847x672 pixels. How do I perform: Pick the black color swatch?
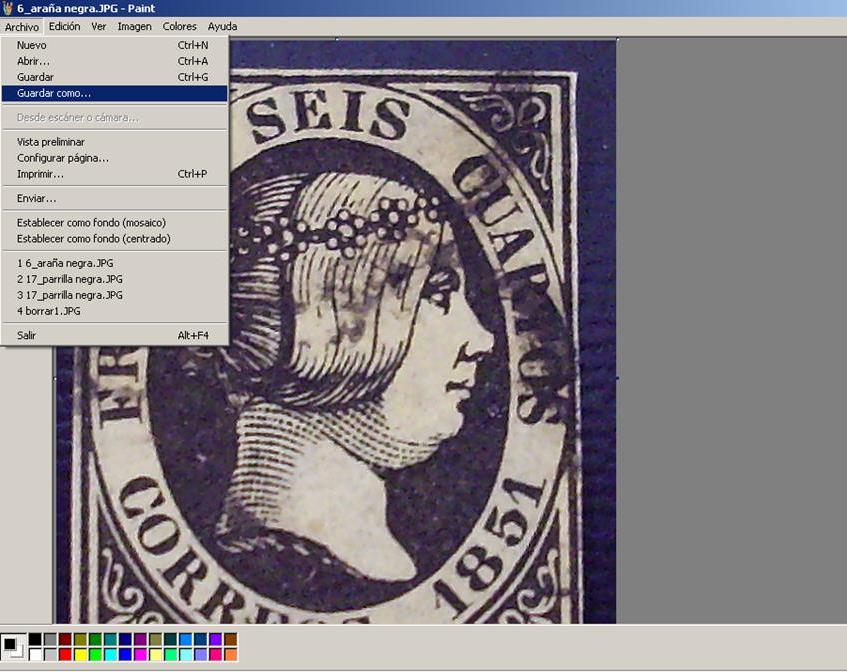(35, 639)
